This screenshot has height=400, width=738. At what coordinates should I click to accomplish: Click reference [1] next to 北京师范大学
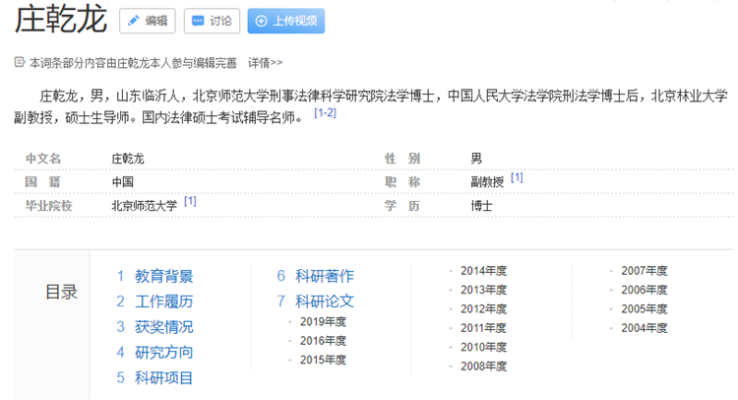pyautogui.click(x=190, y=201)
